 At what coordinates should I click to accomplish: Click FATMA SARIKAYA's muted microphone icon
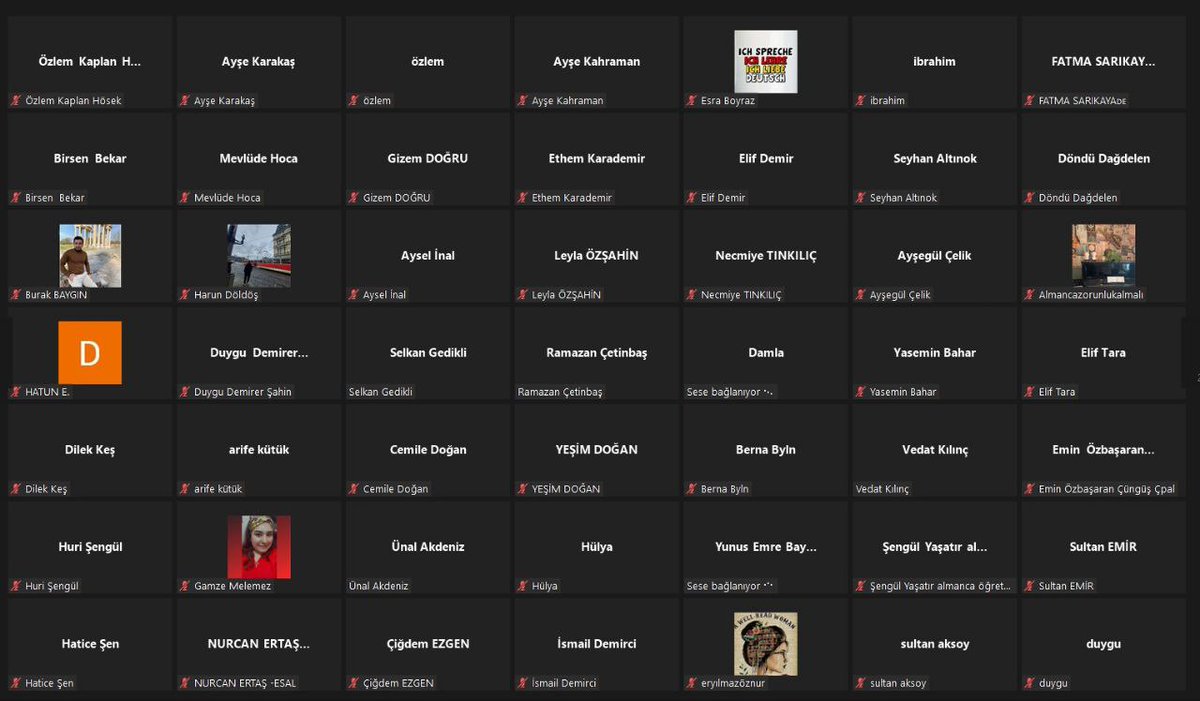coord(1030,101)
